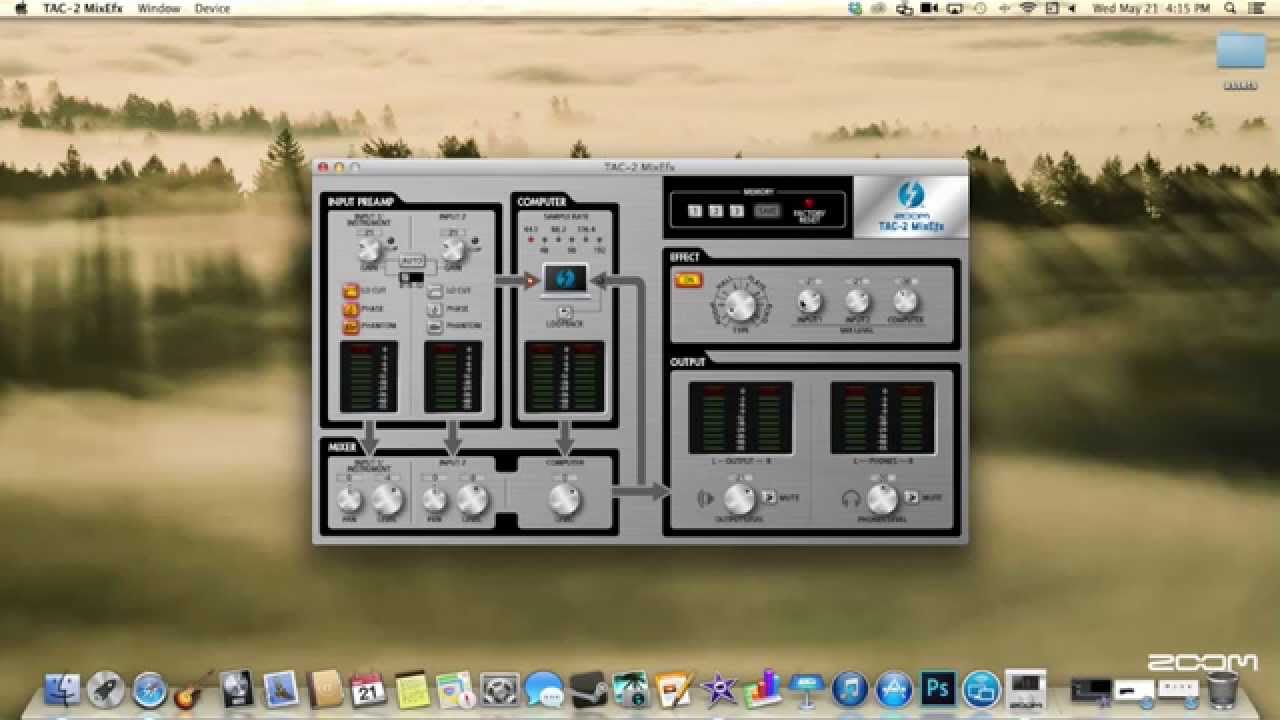Viewport: 1280px width, 720px height.
Task: Mute the main OUTPUT
Action: (x=769, y=497)
